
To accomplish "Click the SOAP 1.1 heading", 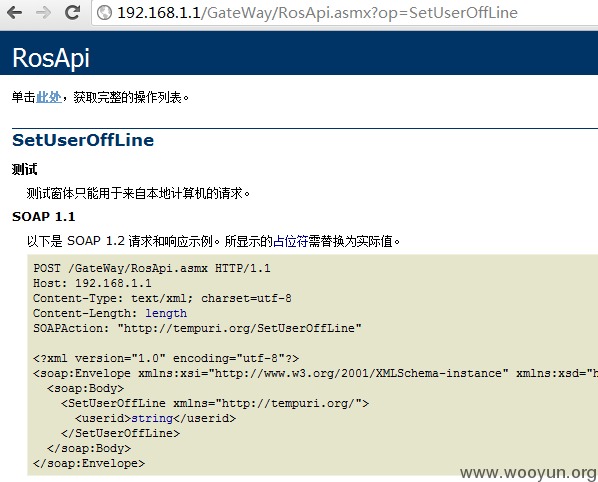I will tap(43, 217).
